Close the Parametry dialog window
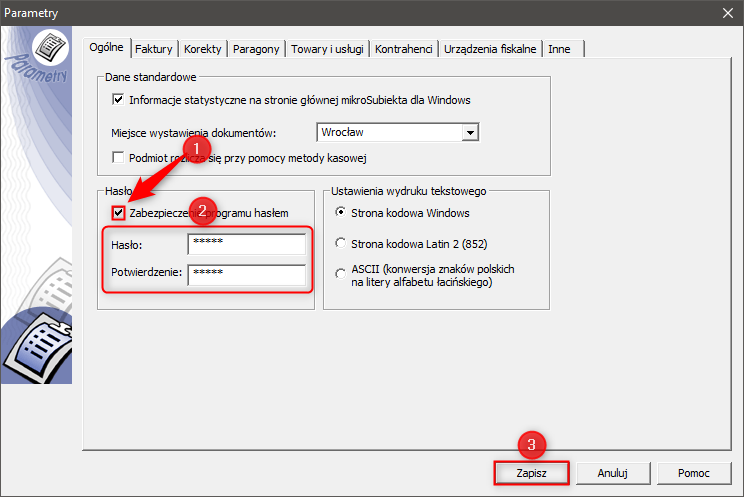The height and width of the screenshot is (497, 744). click(728, 13)
